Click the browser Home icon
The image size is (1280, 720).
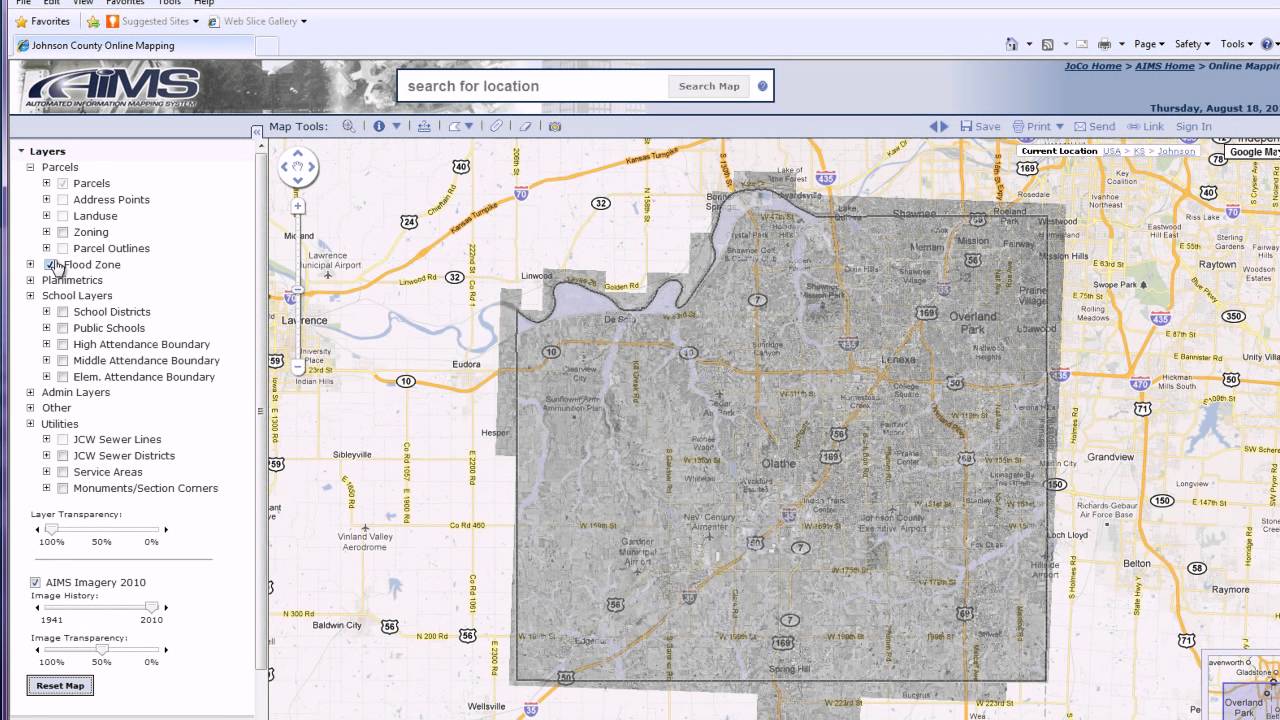1012,44
